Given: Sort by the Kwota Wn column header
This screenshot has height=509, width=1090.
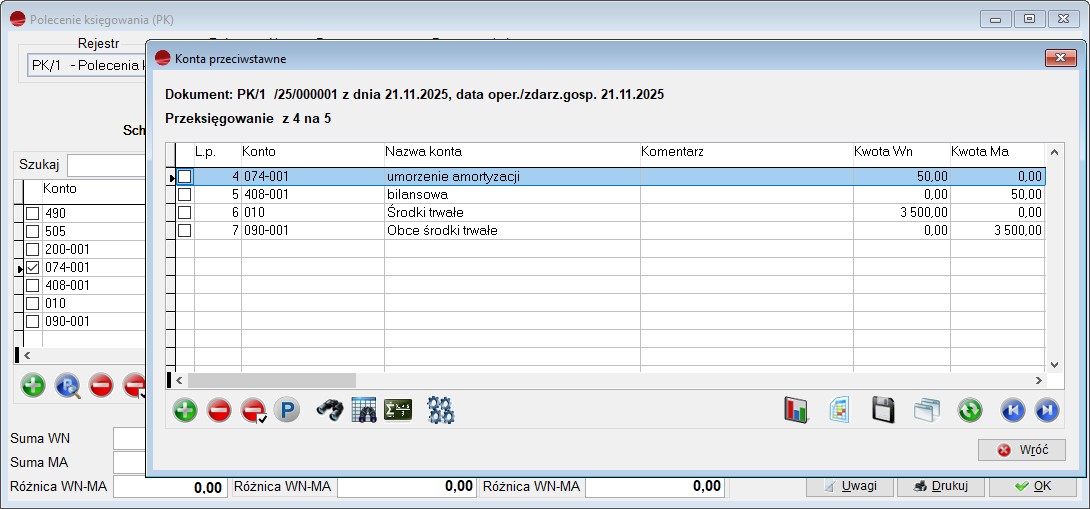Looking at the screenshot, I should click(x=898, y=152).
